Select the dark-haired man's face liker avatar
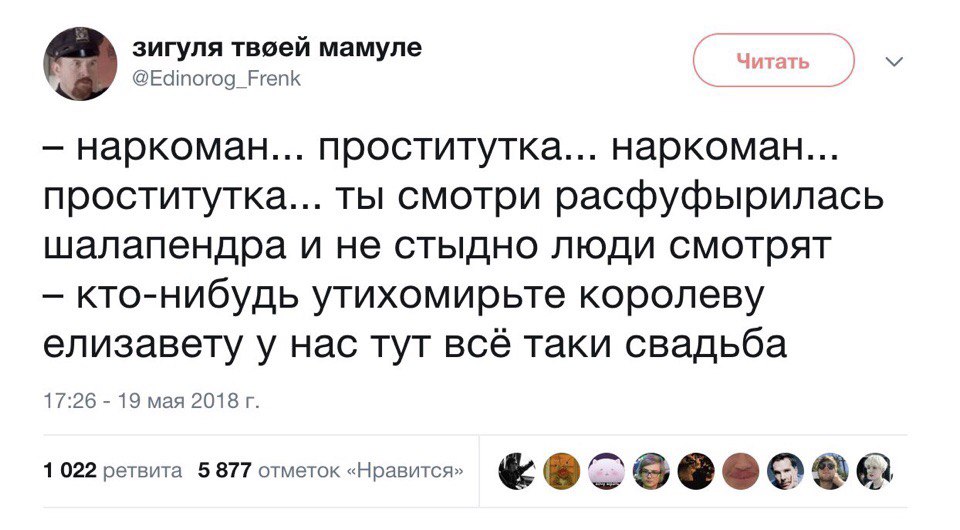This screenshot has height=530, width=960. click(786, 471)
